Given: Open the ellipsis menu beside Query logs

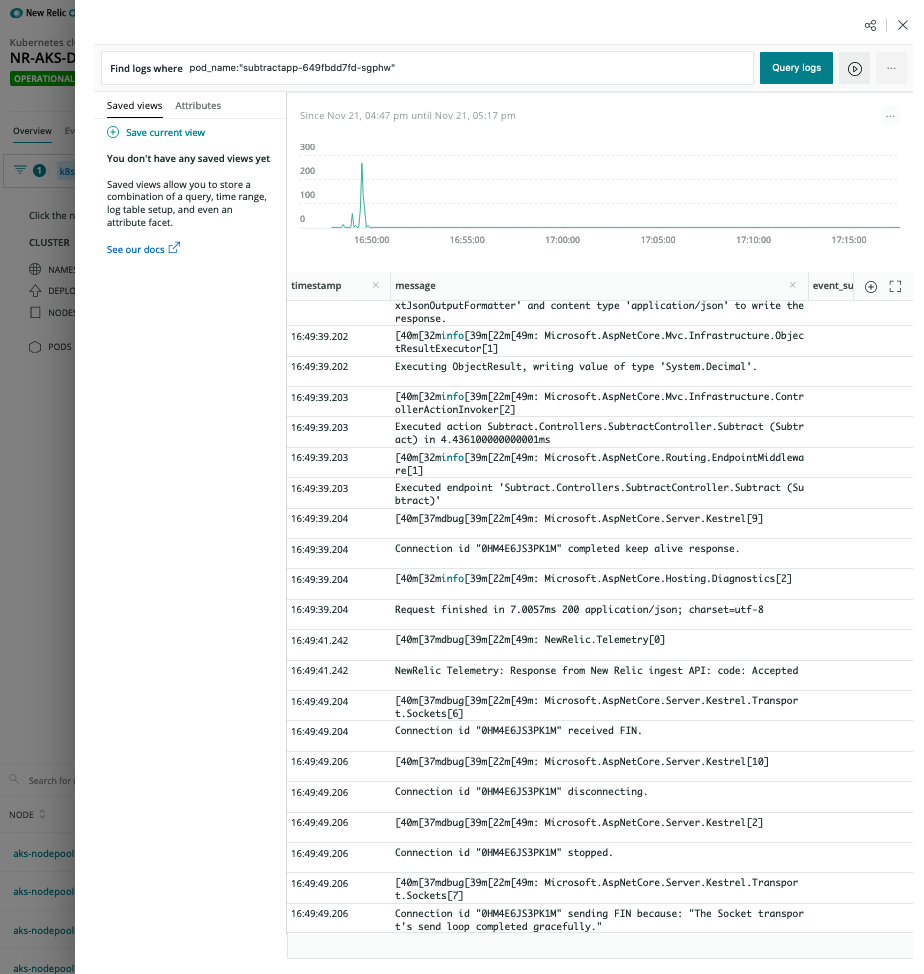Looking at the screenshot, I should point(891,68).
